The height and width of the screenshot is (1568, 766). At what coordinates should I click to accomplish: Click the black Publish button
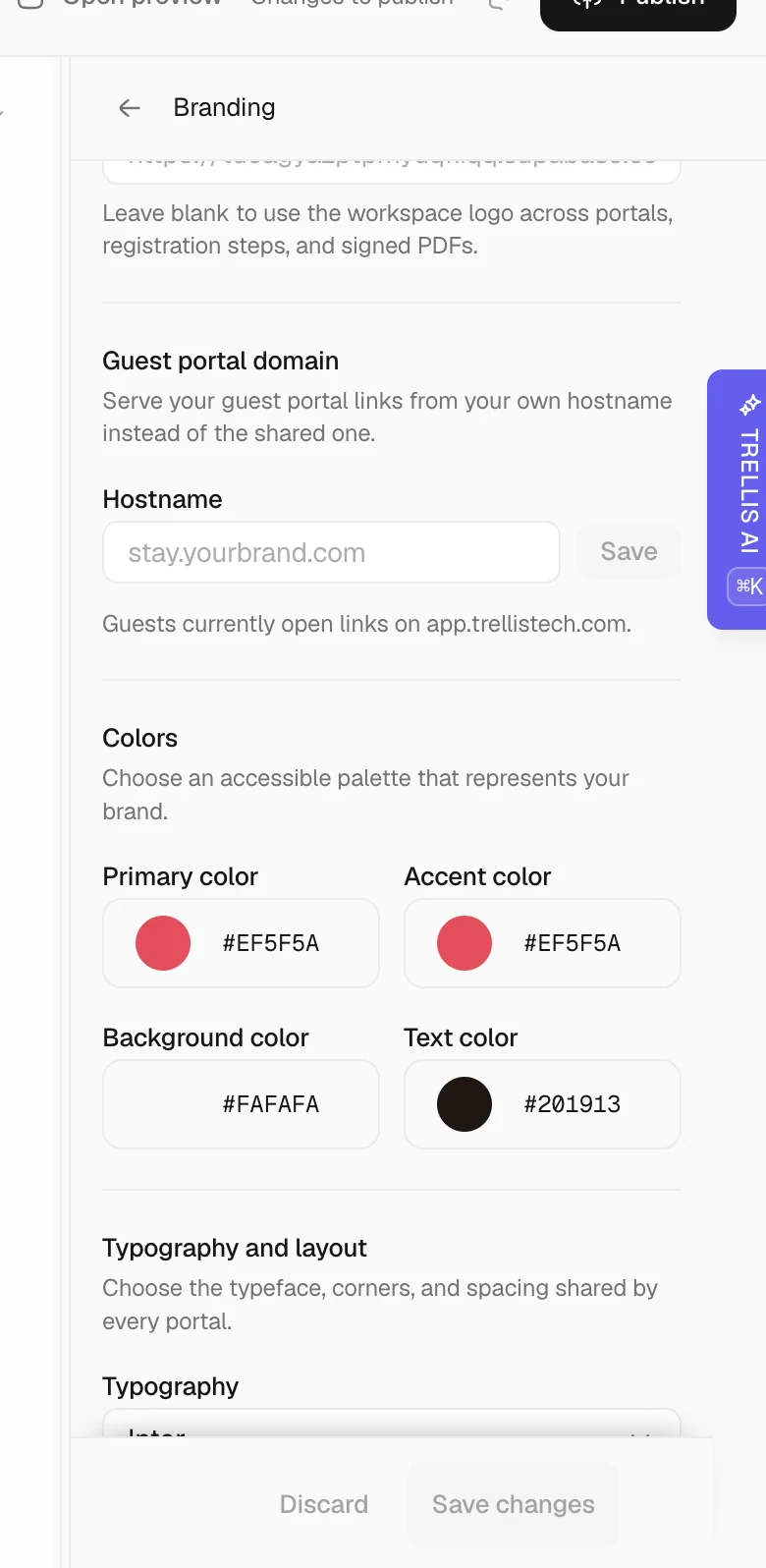(638, 10)
